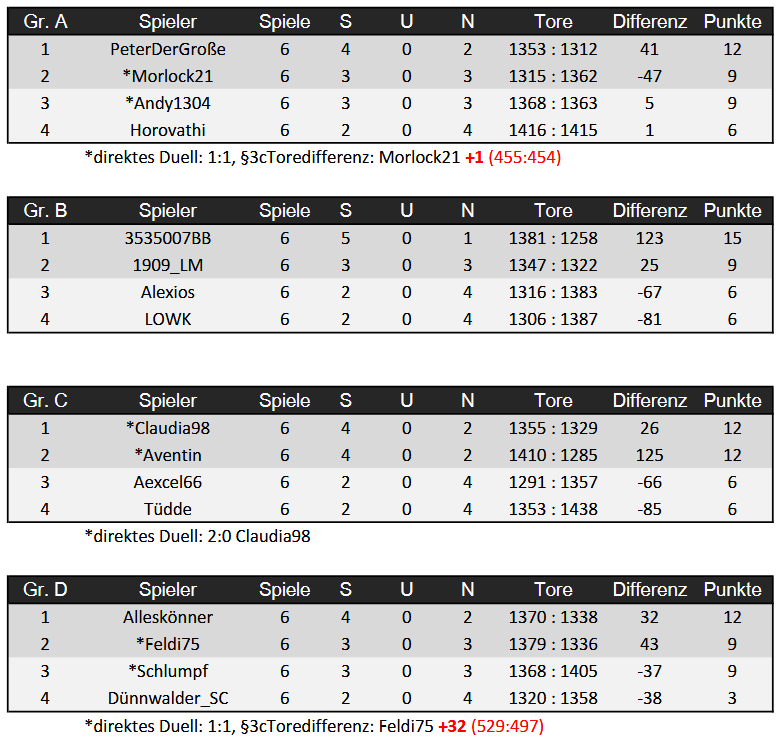Click the Gr. B header cell
781x739 pixels.
click(45, 211)
